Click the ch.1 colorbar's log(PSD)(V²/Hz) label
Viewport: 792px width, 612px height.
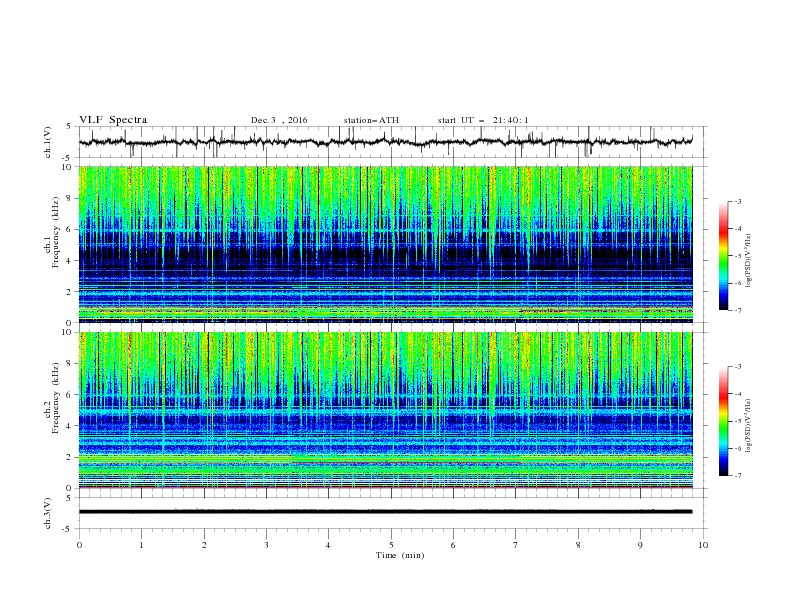[x=749, y=261]
